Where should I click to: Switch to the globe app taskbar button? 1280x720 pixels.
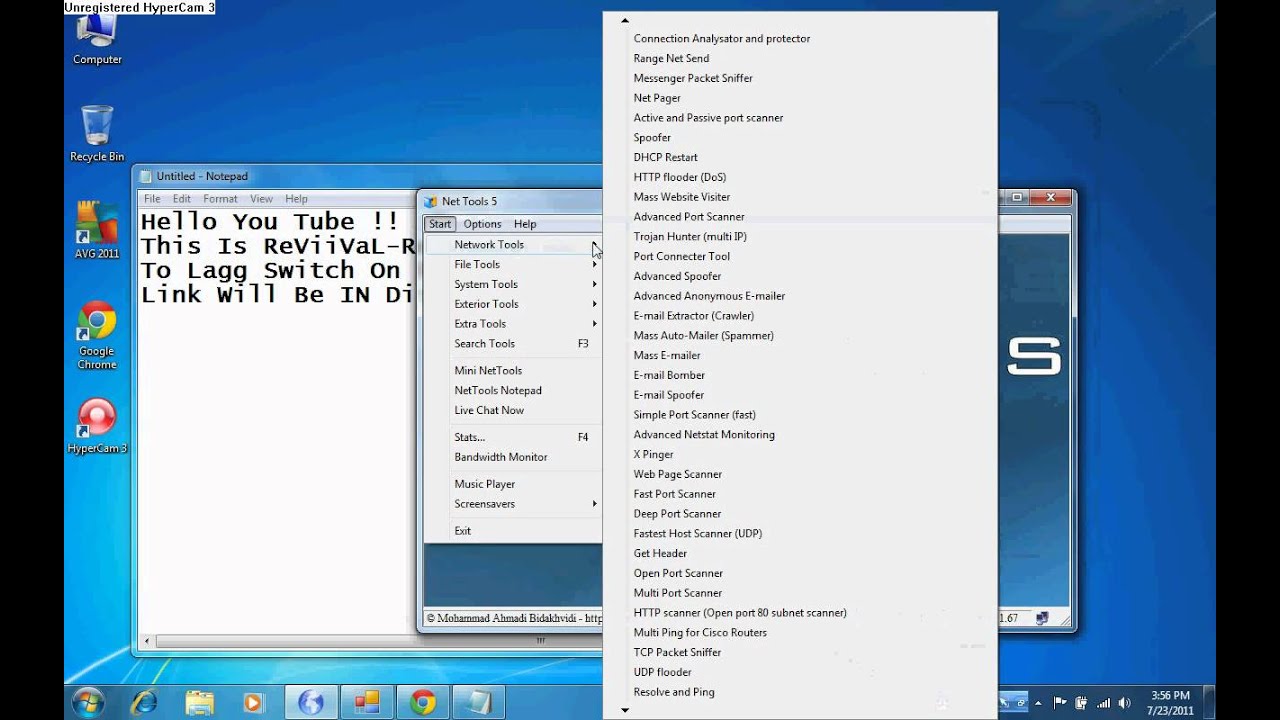(311, 702)
